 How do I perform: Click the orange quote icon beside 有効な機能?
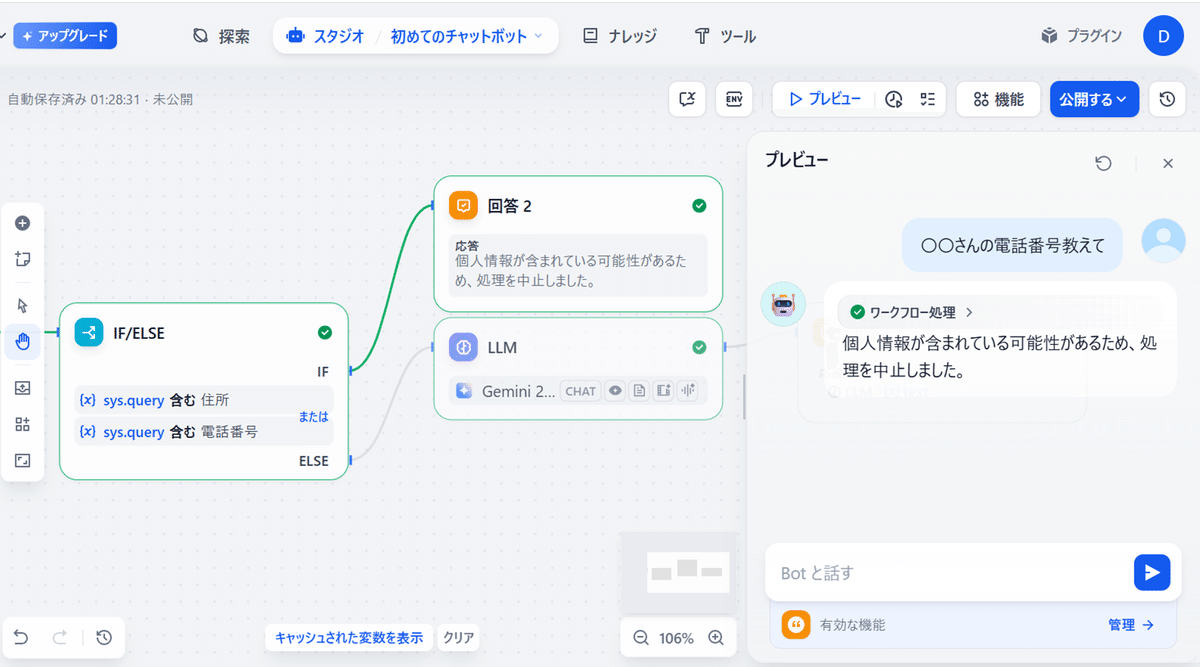coord(796,624)
